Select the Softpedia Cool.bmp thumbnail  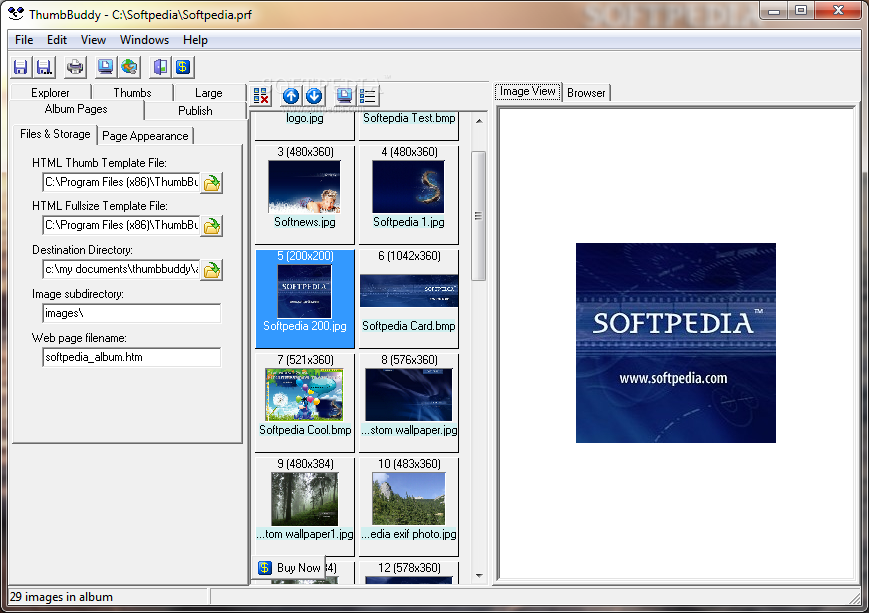click(304, 402)
